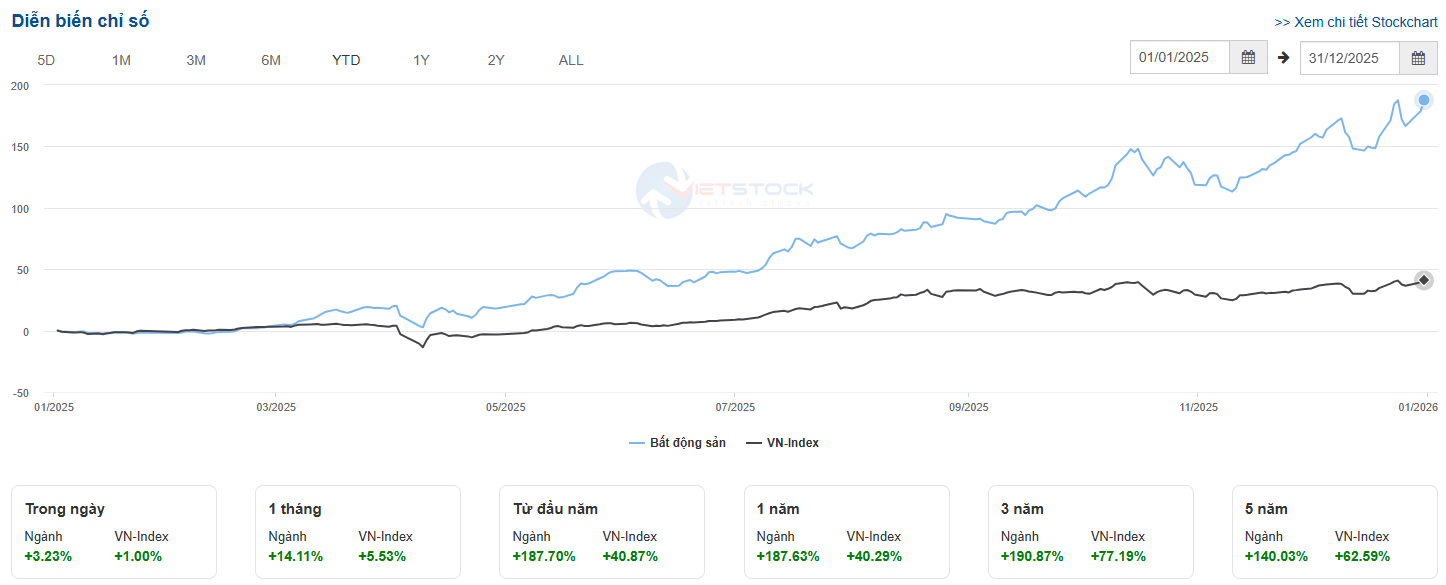Image resolution: width=1446 pixels, height=585 pixels.
Task: Show the 2Y time range
Action: click(x=496, y=60)
